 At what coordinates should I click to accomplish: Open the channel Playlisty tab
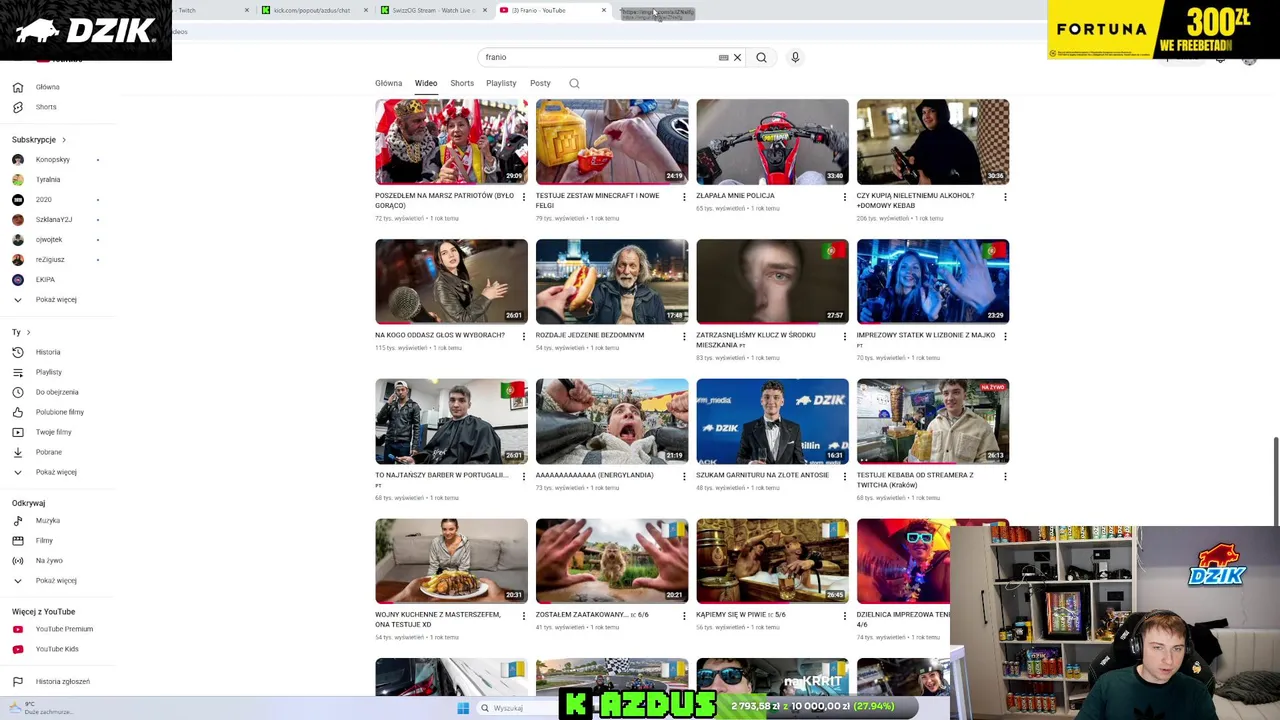[x=501, y=83]
